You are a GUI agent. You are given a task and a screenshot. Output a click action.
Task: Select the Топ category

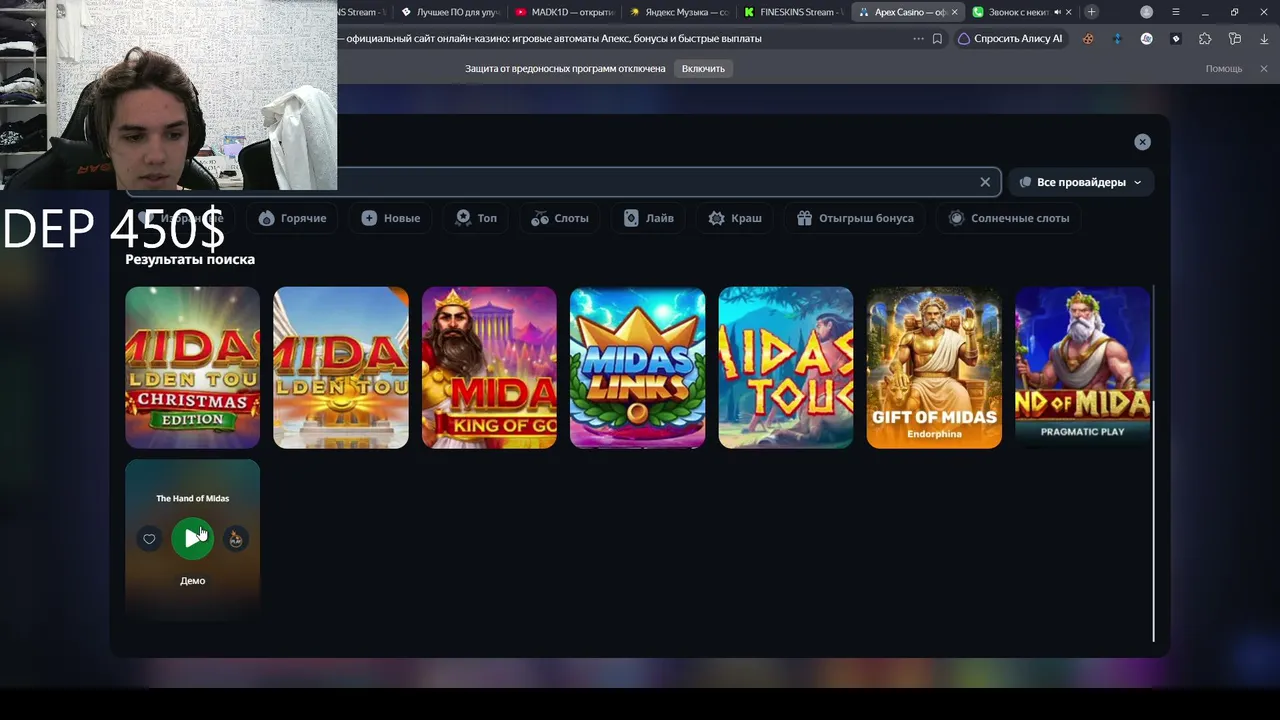[476, 218]
